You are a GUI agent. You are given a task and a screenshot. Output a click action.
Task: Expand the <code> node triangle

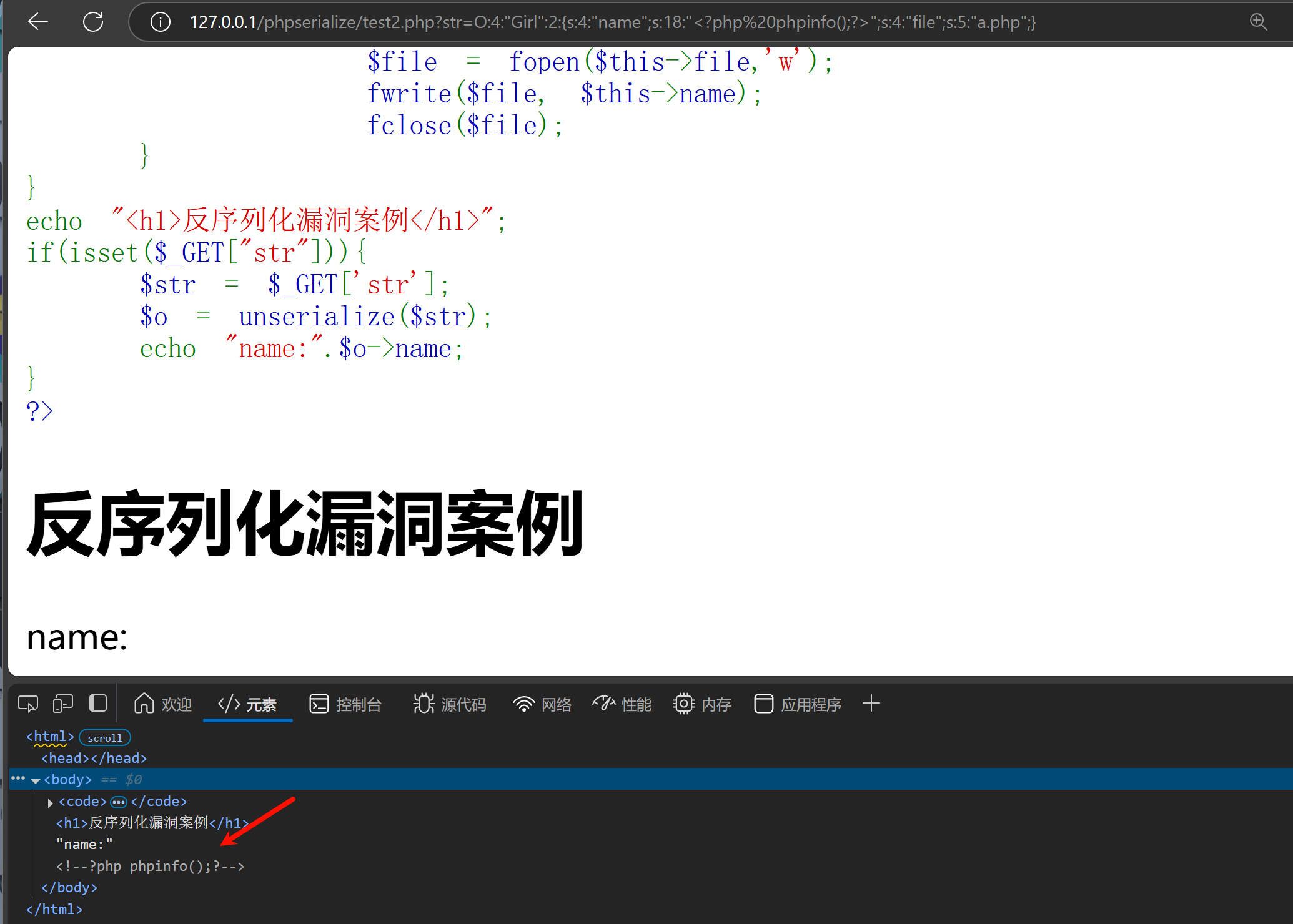(x=50, y=802)
